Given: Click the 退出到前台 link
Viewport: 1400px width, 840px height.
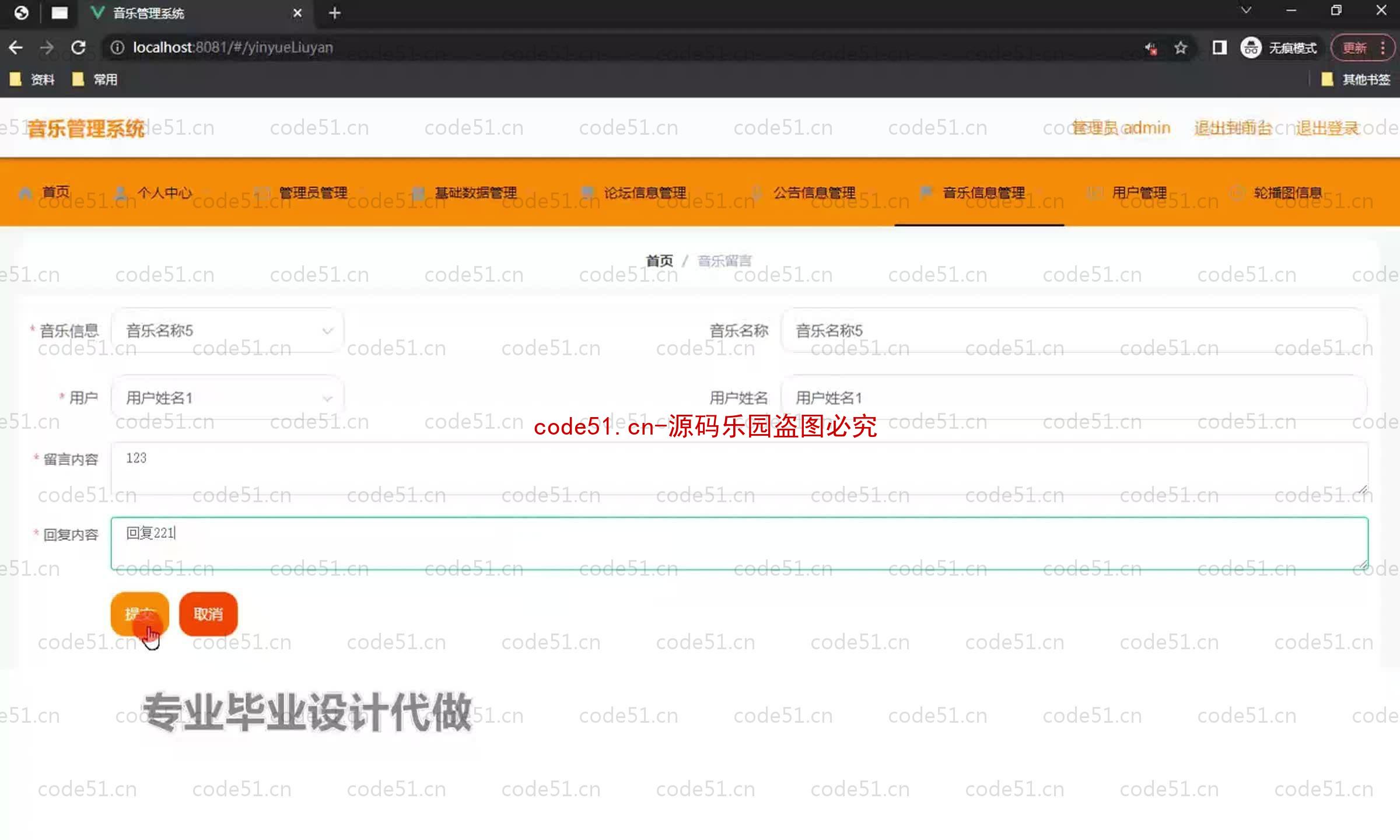Looking at the screenshot, I should [1233, 128].
